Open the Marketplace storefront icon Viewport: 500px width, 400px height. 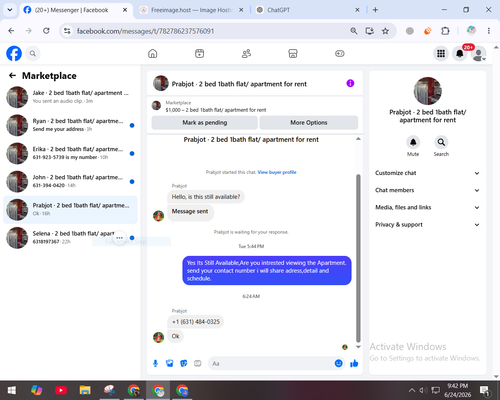tap(293, 54)
